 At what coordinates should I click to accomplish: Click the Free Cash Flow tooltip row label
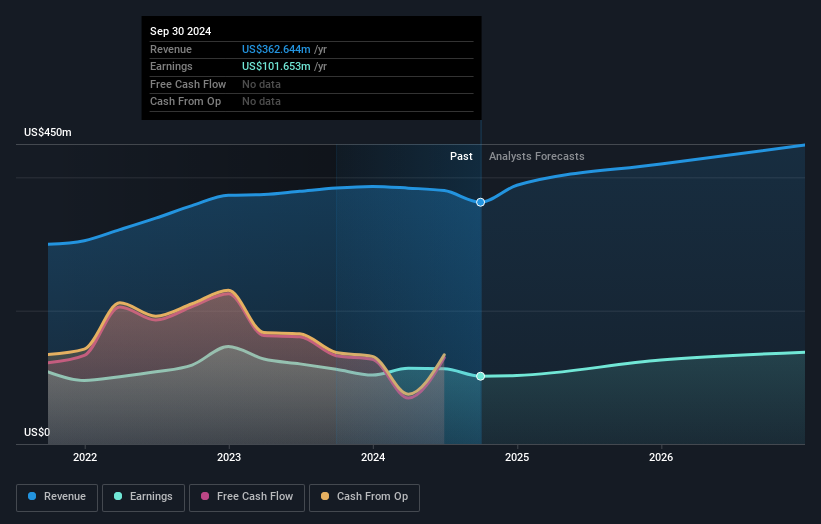188,84
